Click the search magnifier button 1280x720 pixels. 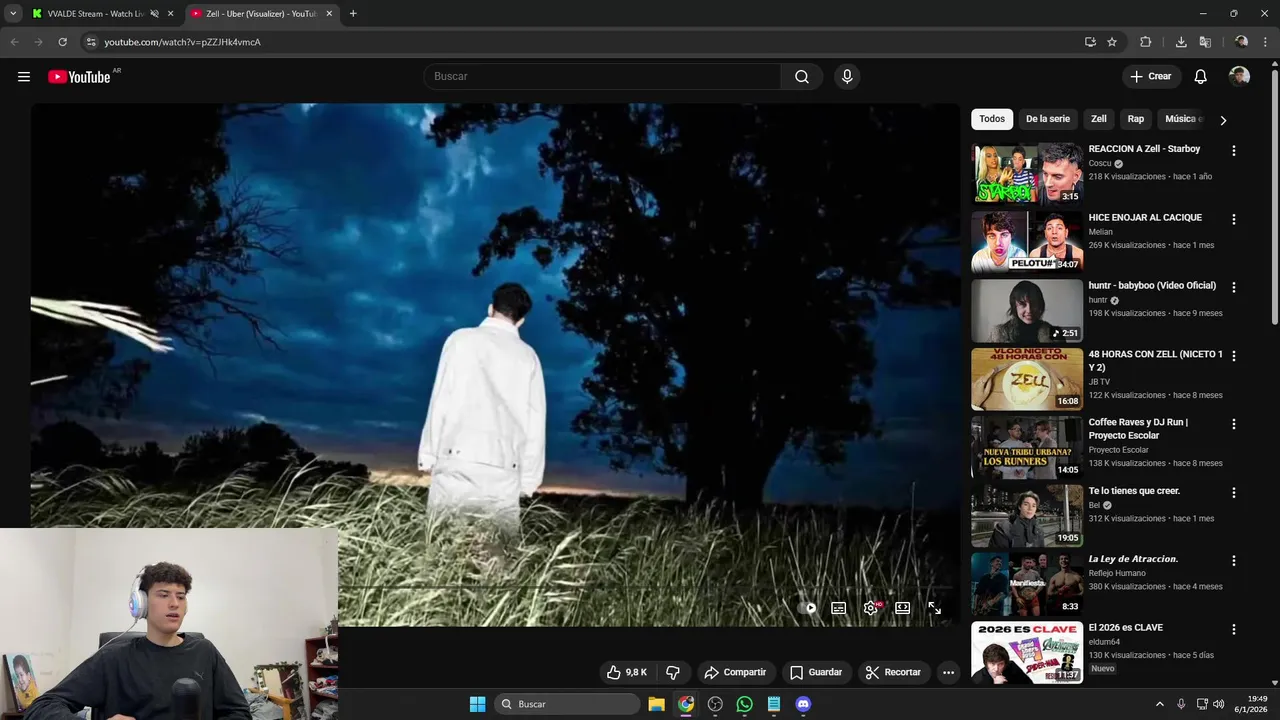802,77
